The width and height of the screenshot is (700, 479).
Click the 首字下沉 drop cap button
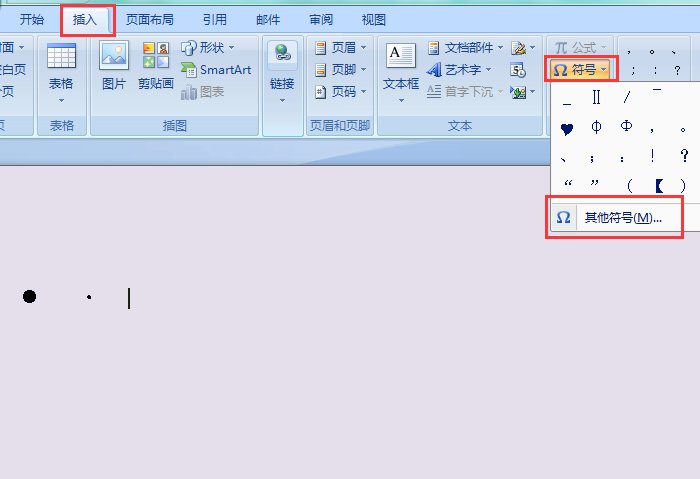click(464, 92)
